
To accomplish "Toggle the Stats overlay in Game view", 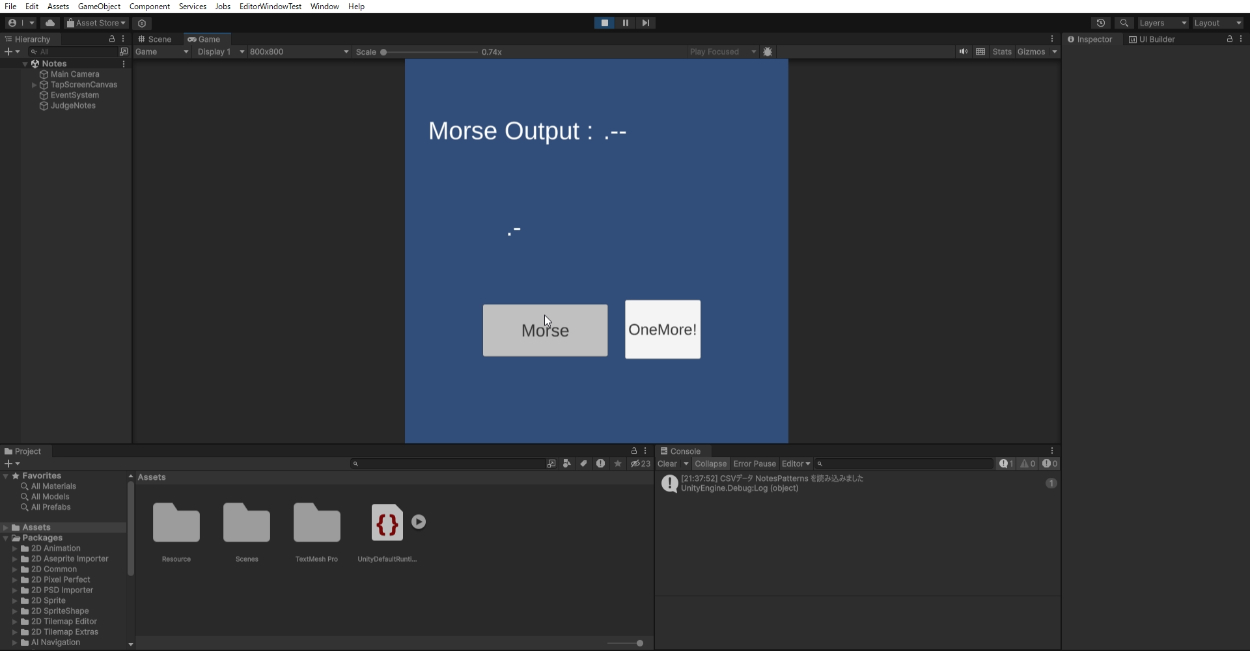I will 1001,52.
